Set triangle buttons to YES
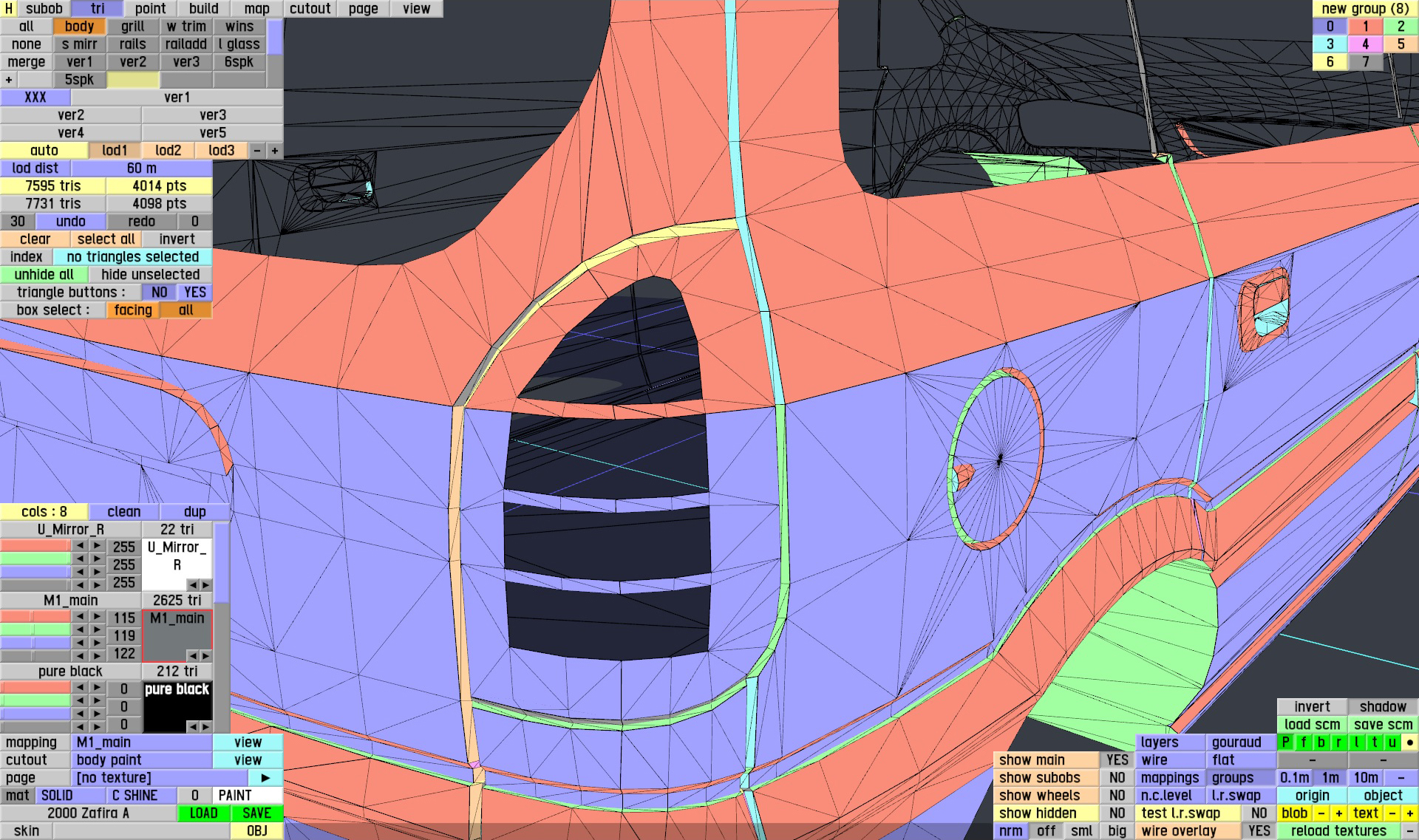 [x=195, y=293]
